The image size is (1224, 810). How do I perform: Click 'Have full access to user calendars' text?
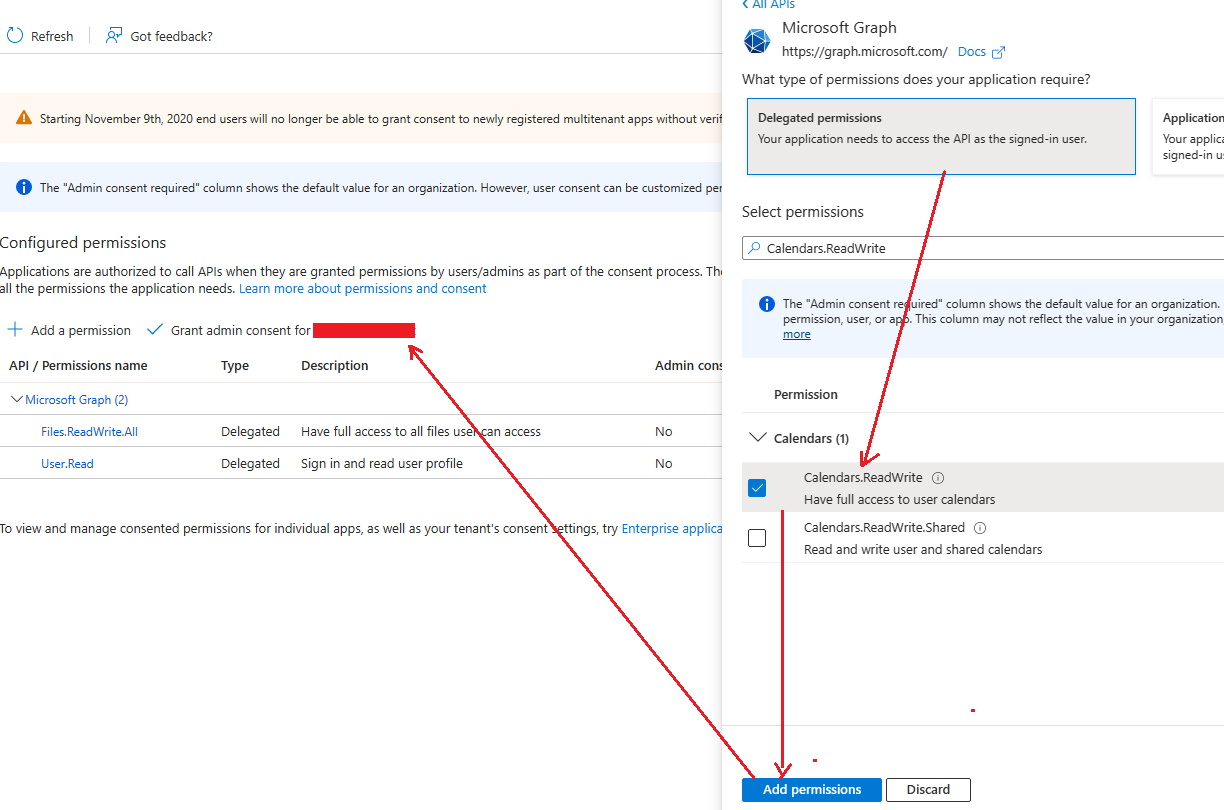pyautogui.click(x=900, y=500)
